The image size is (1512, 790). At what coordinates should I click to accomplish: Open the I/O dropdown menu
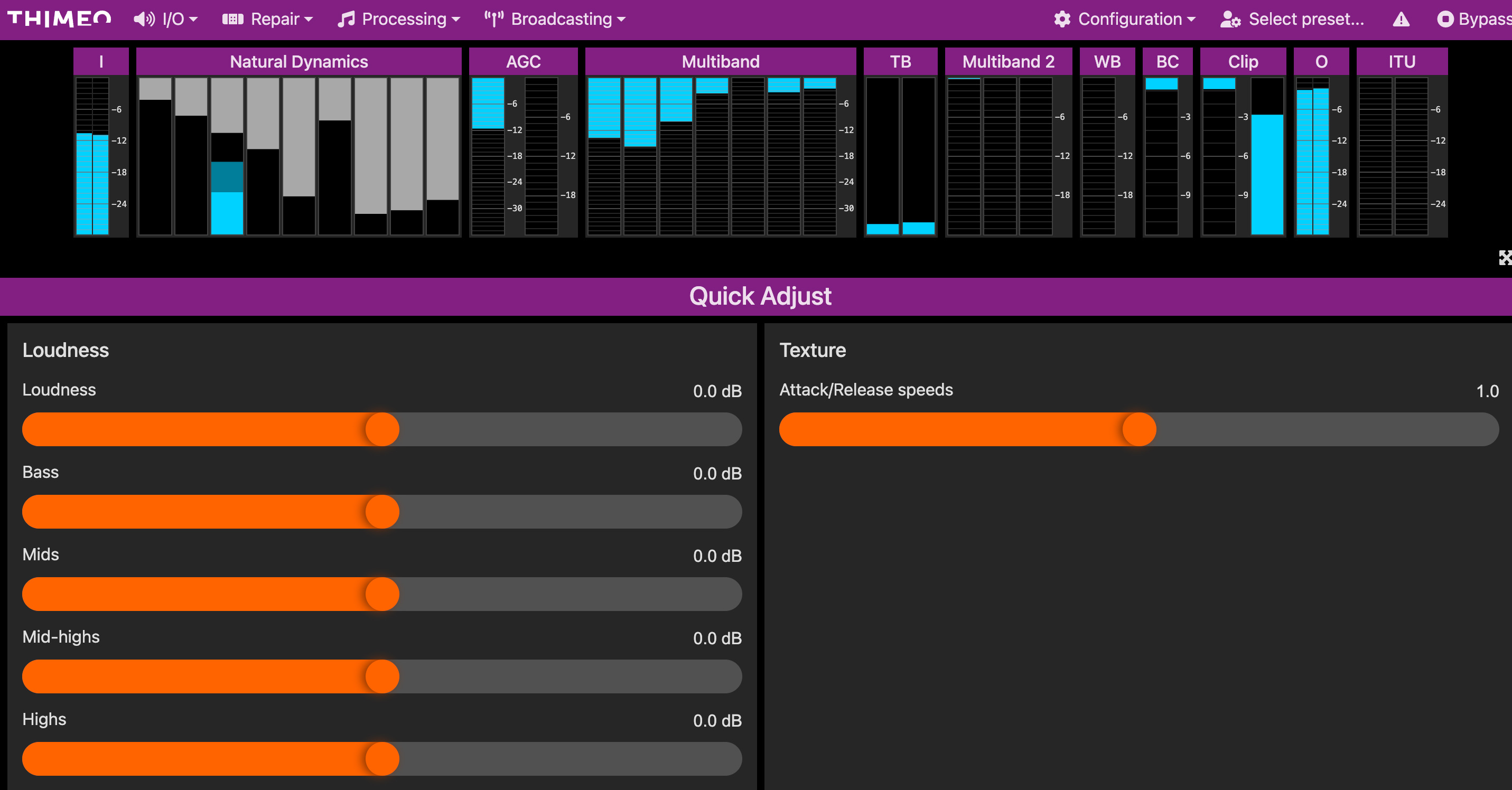tap(165, 20)
